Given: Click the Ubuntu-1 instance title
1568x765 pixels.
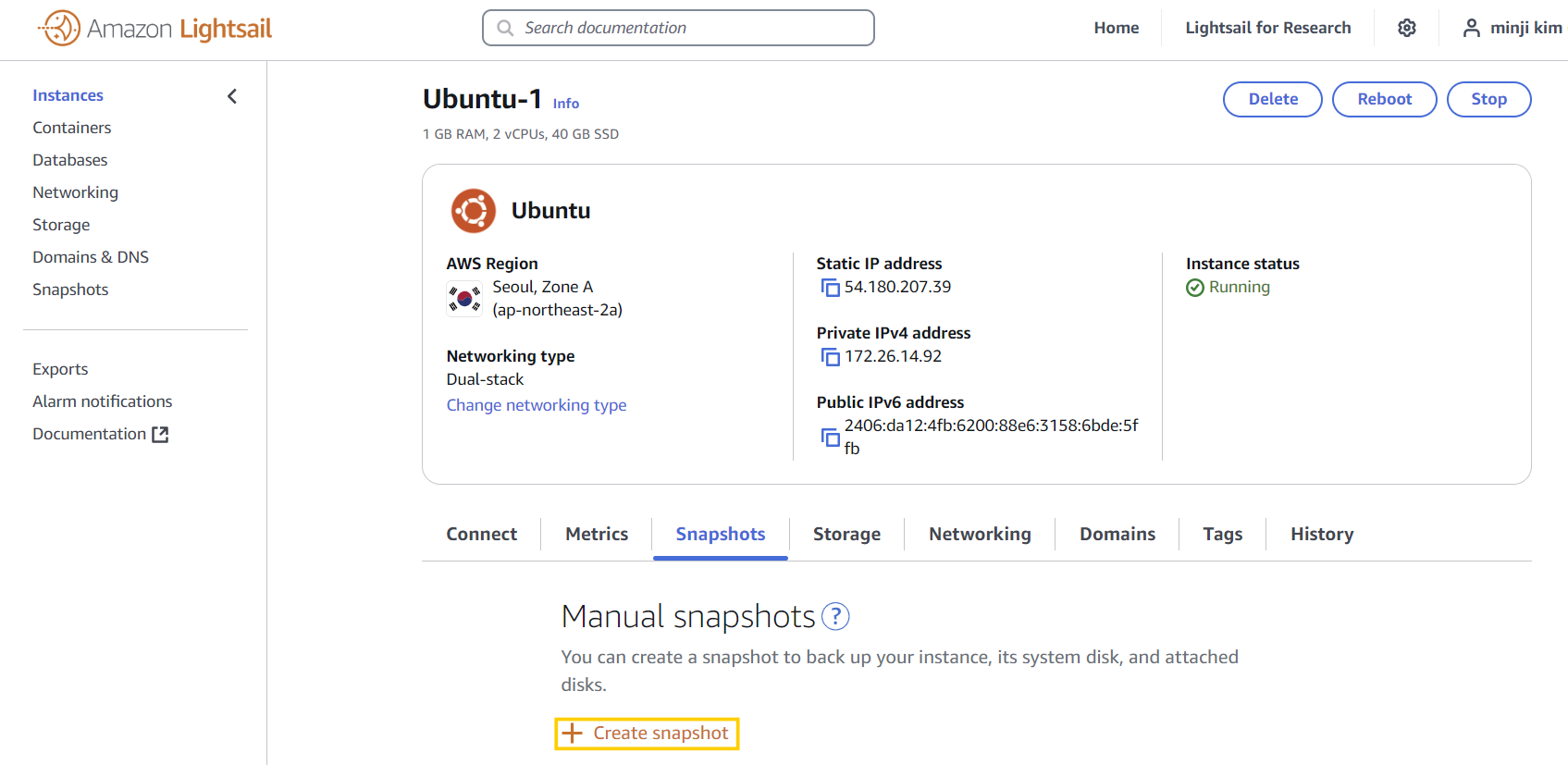Looking at the screenshot, I should (x=482, y=99).
